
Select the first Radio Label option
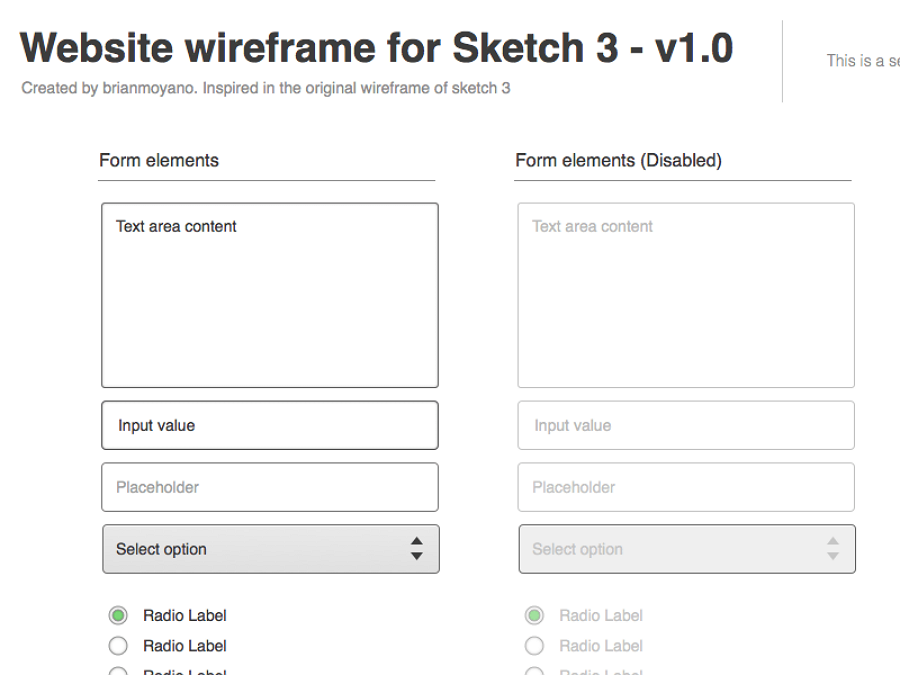pos(118,615)
